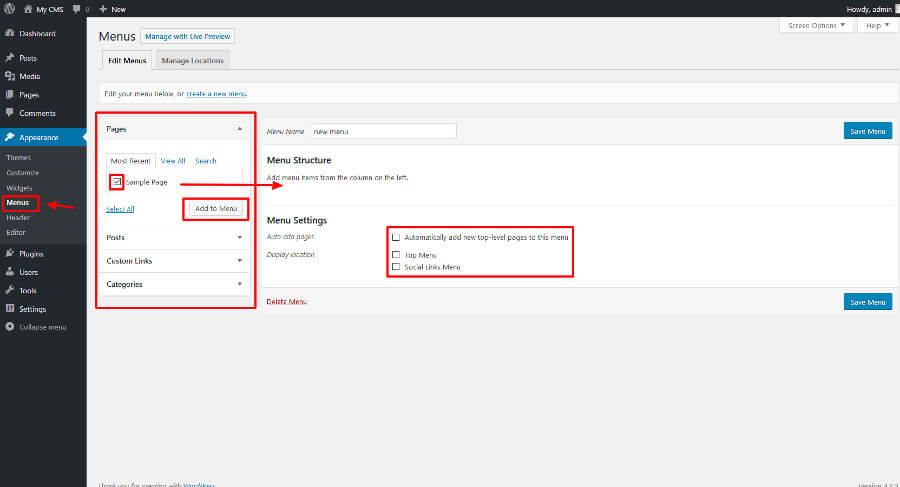Screen dimensions: 900x487
Task: Click Howdy, admin account text
Action: [x=869, y=9]
